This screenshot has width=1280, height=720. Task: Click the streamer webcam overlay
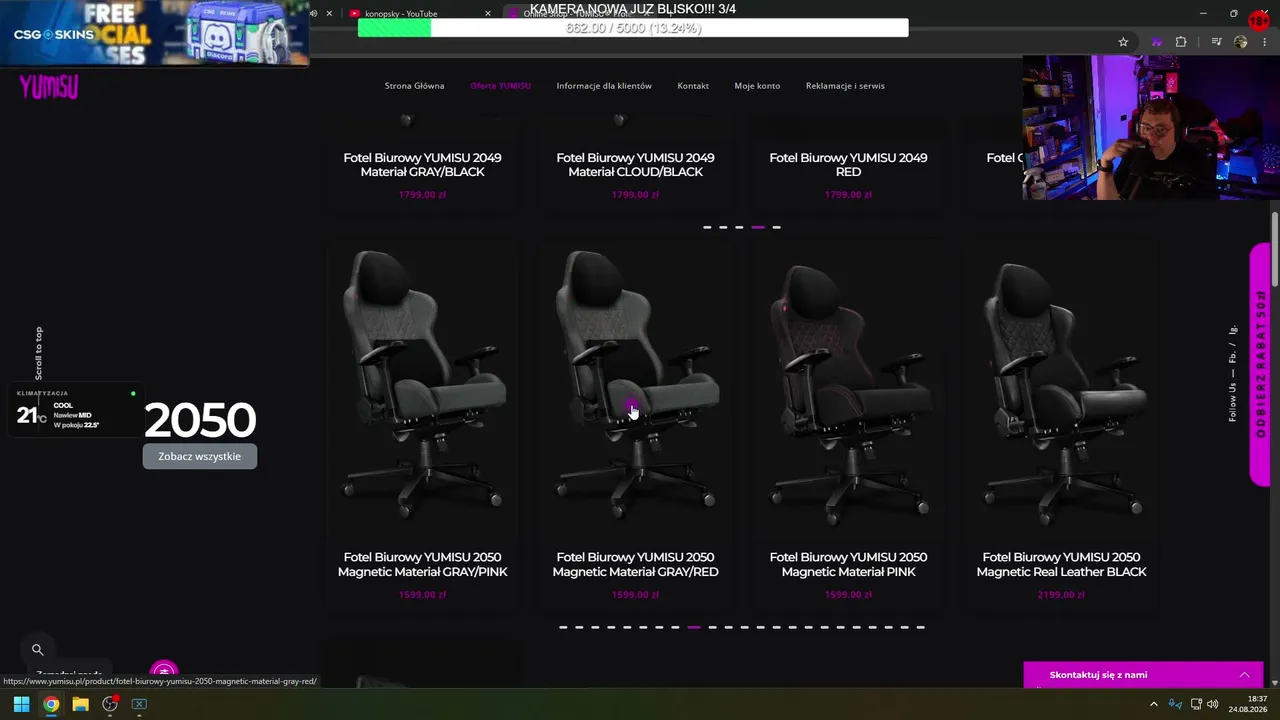point(1151,127)
